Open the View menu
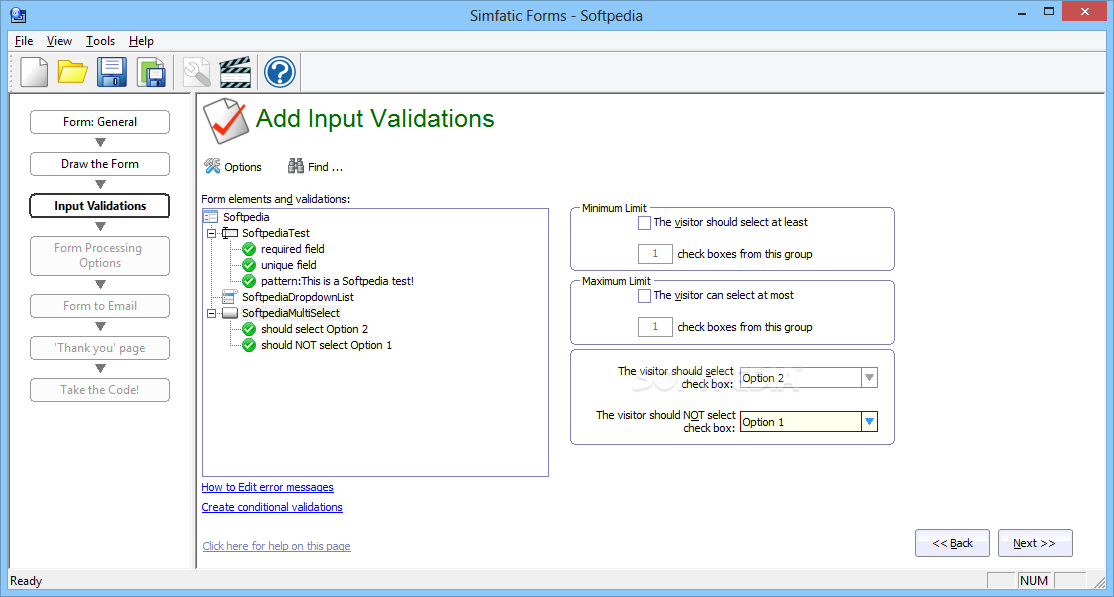The image size is (1114, 597). (60, 41)
